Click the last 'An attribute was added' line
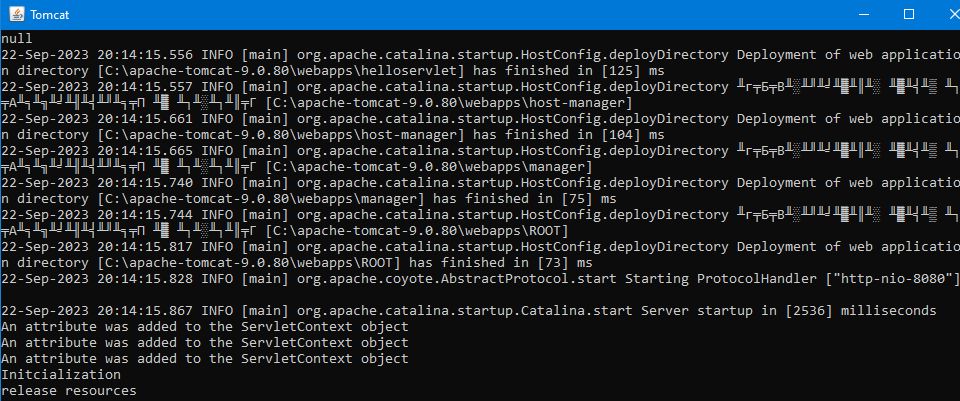960x401 pixels. (x=204, y=359)
